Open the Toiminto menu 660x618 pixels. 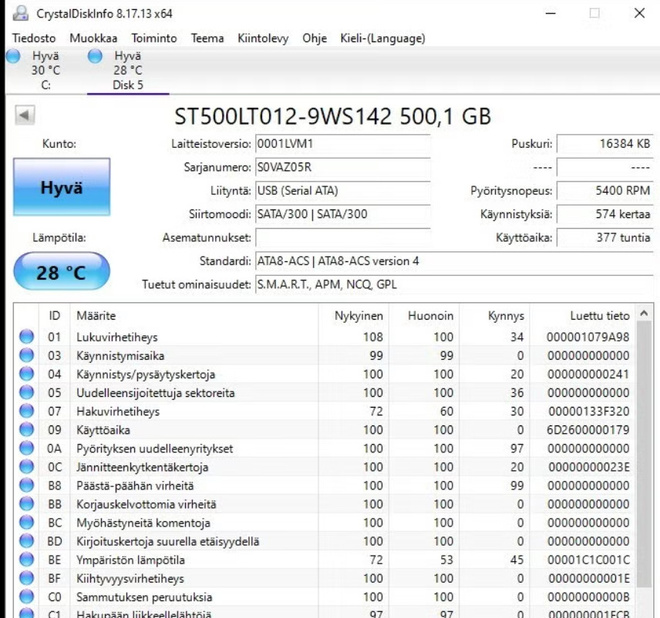(154, 38)
